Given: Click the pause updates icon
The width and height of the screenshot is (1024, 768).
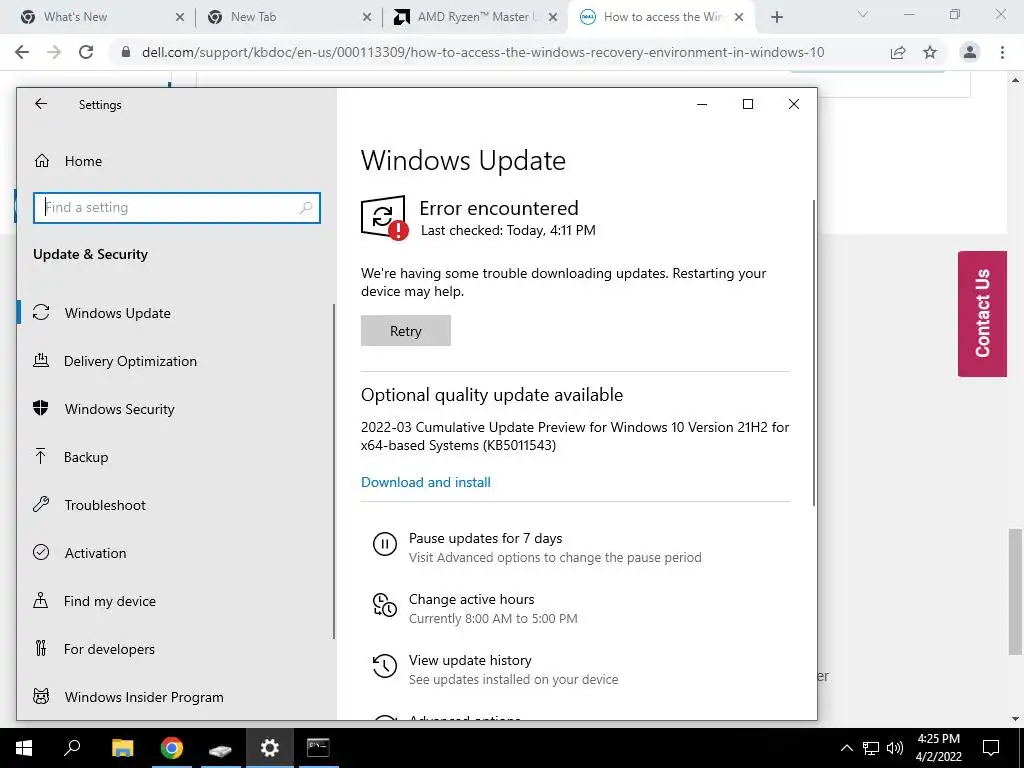Looking at the screenshot, I should tap(385, 543).
